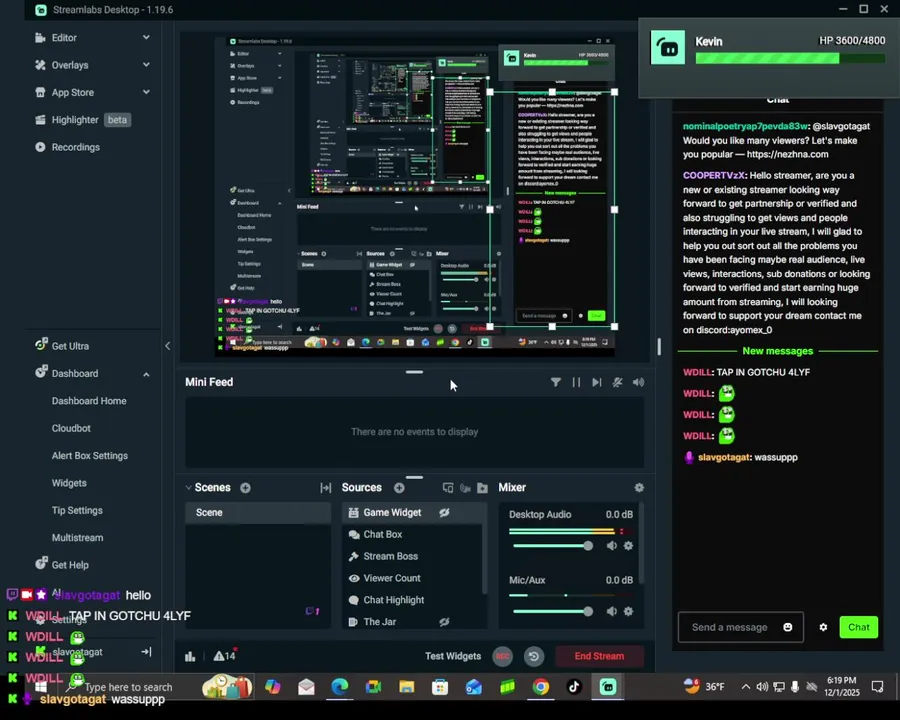Viewport: 900px width, 720px height.
Task: Expand the App Store chevron
Action: 146,92
